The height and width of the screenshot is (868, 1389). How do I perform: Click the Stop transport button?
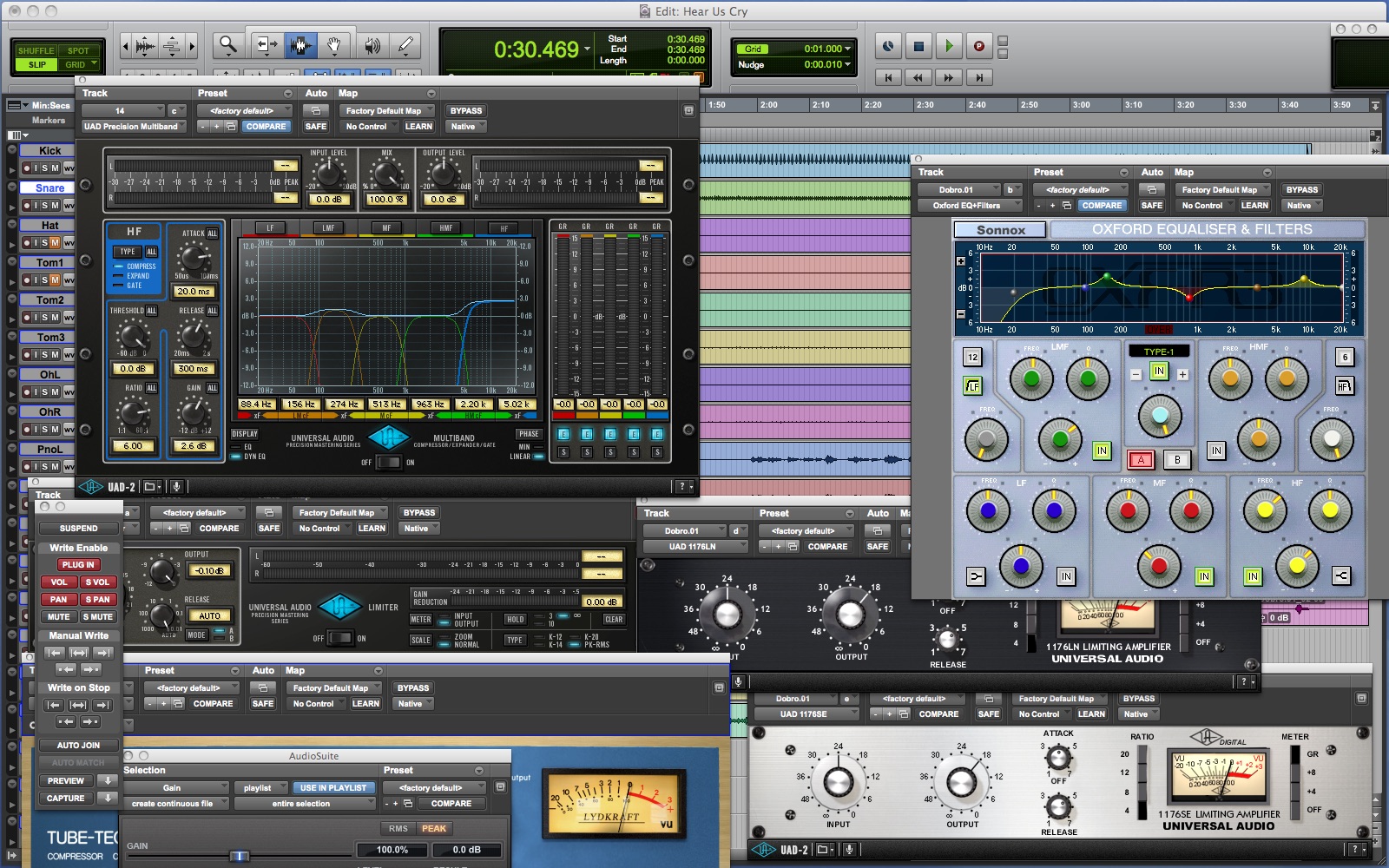pyautogui.click(x=918, y=46)
